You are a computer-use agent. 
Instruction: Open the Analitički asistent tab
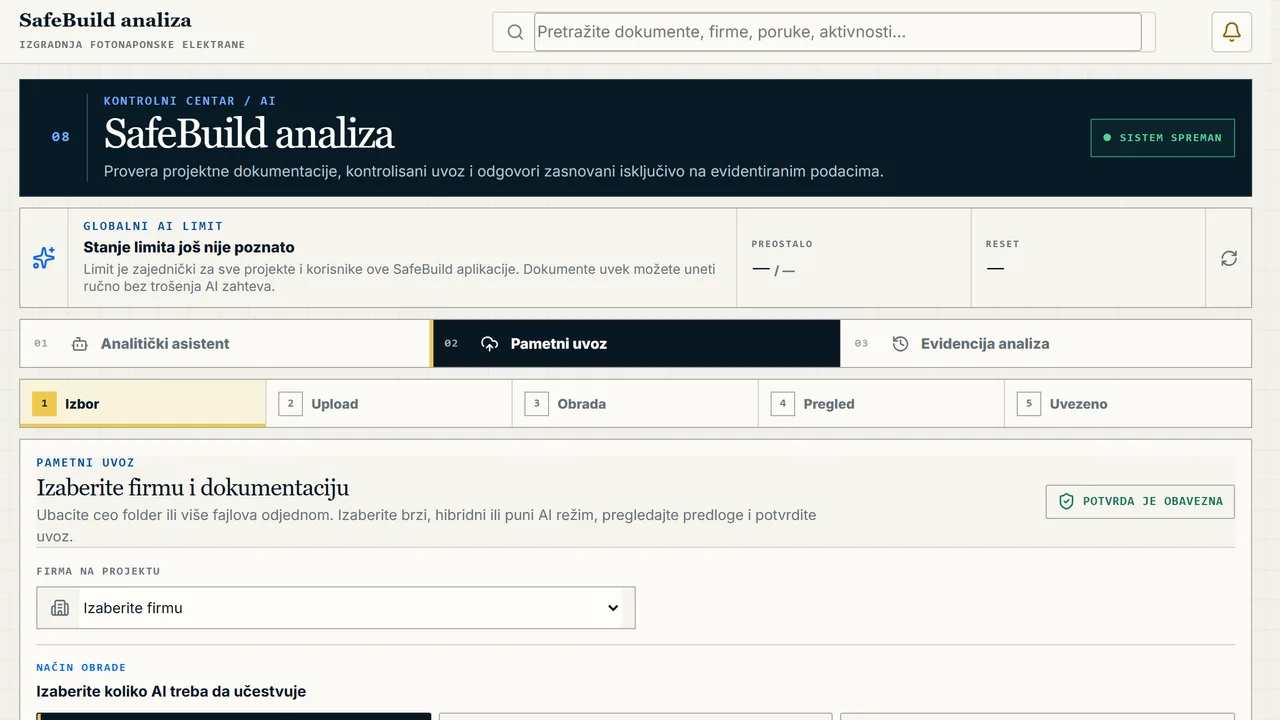(225, 344)
